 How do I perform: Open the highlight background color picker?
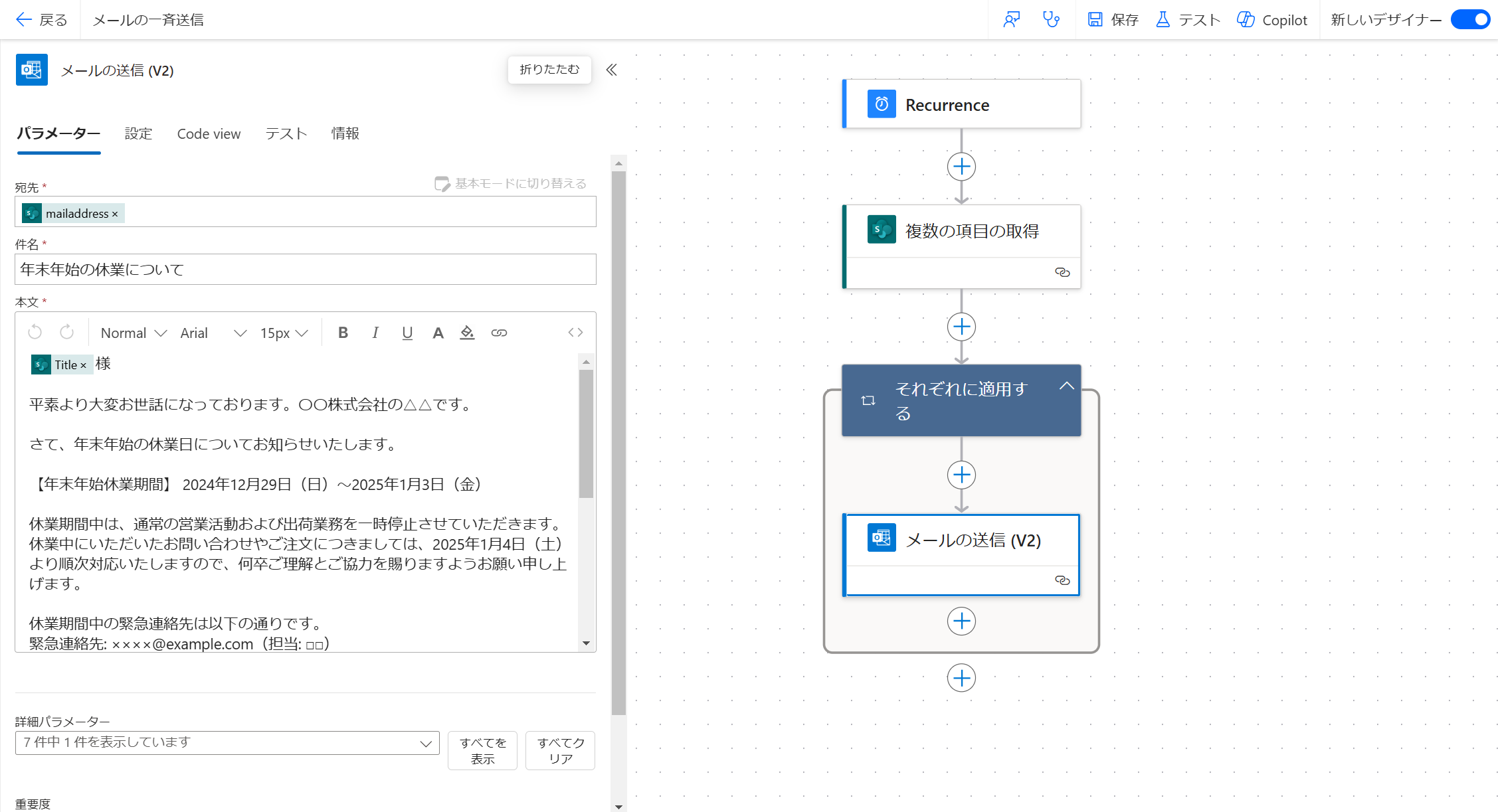click(468, 333)
